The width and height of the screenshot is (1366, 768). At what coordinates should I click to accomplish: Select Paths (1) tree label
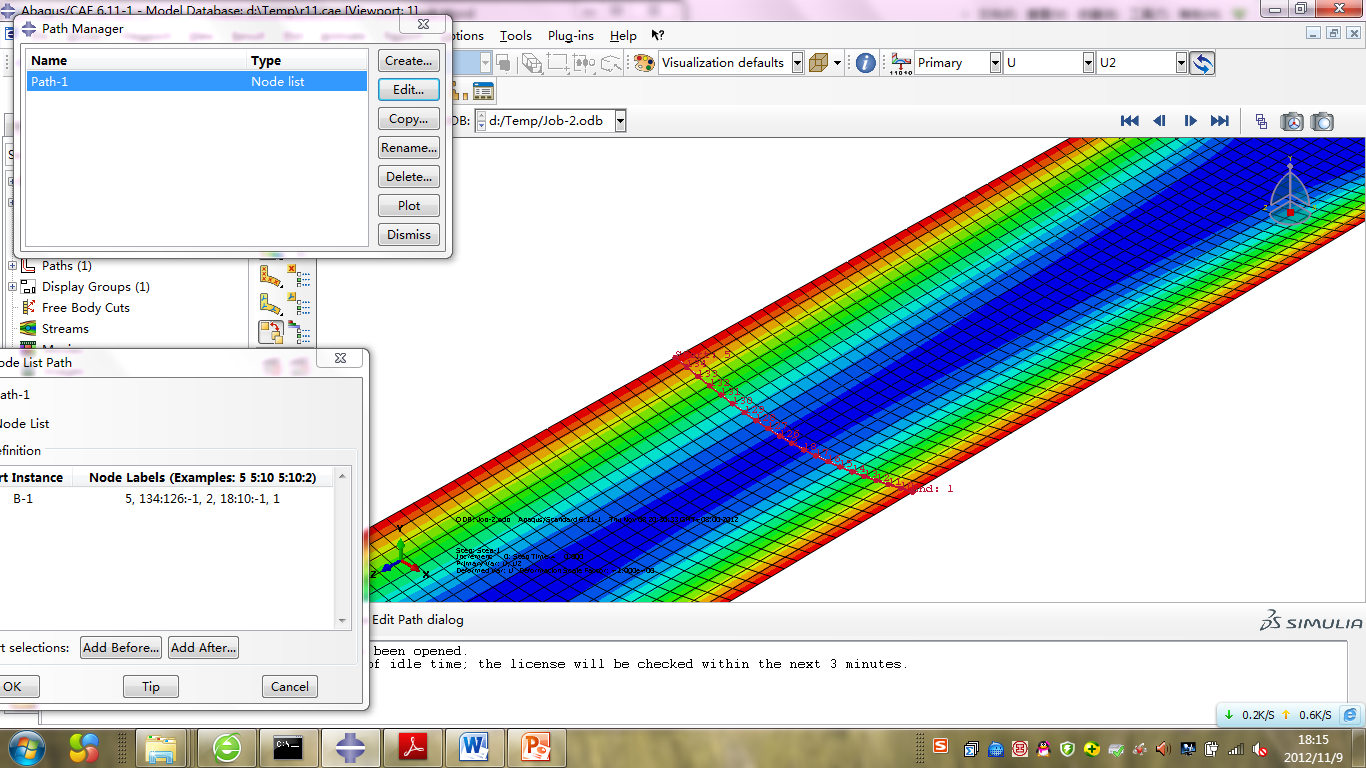(x=67, y=266)
